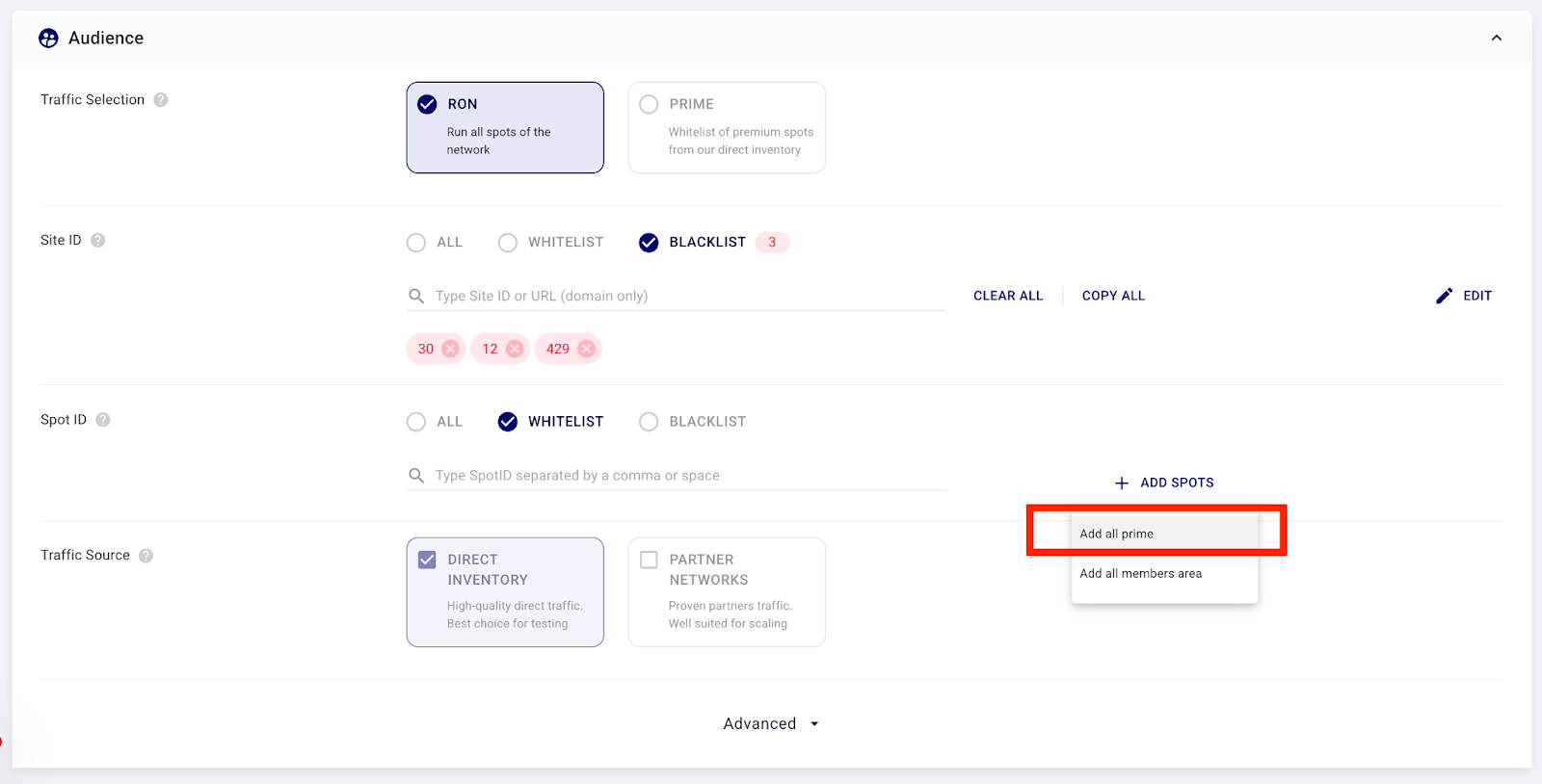Image resolution: width=1542 pixels, height=784 pixels.
Task: Click the help icon beside Traffic Selection
Action: tap(161, 100)
